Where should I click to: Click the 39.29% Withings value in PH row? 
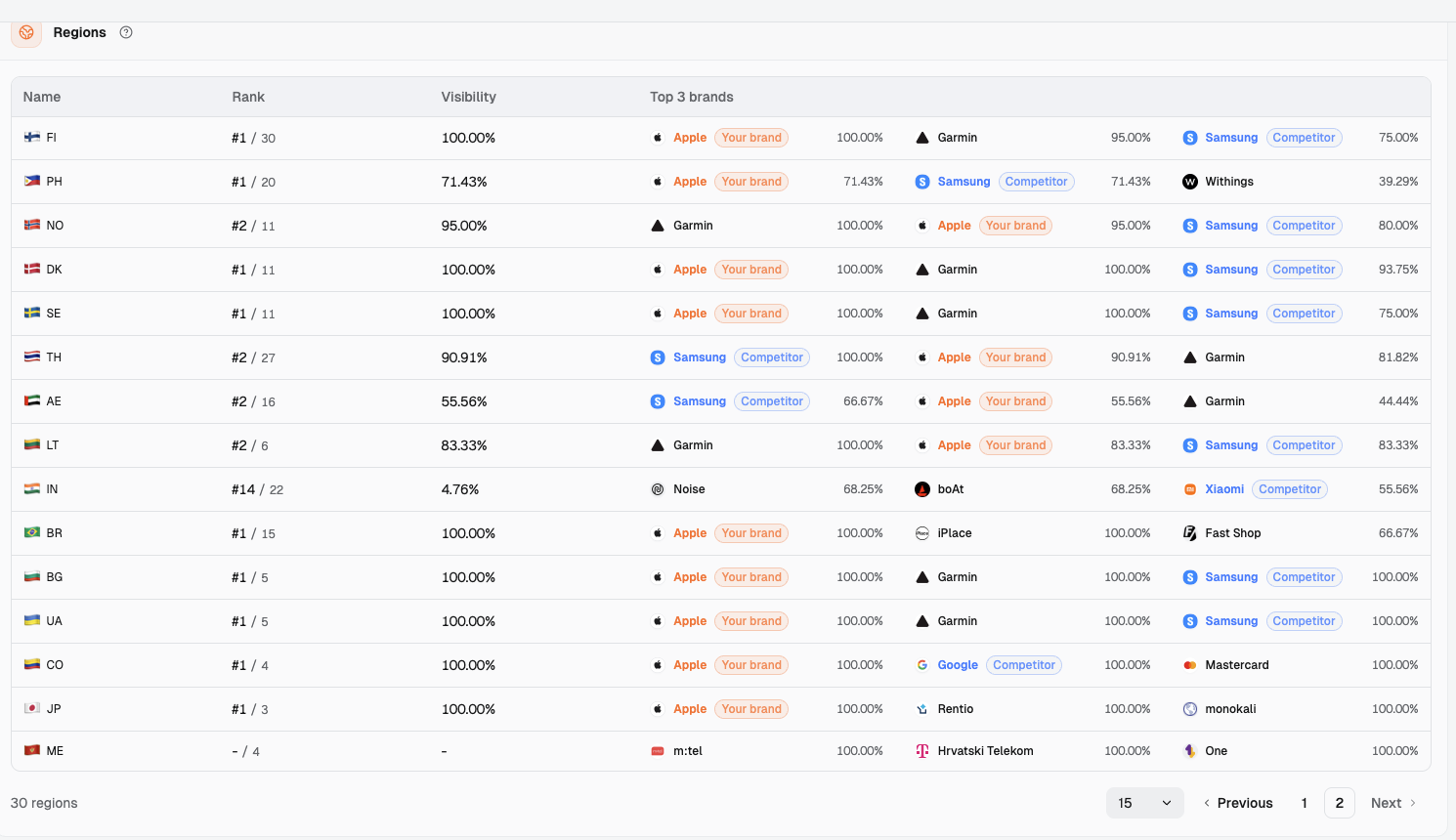[1398, 182]
